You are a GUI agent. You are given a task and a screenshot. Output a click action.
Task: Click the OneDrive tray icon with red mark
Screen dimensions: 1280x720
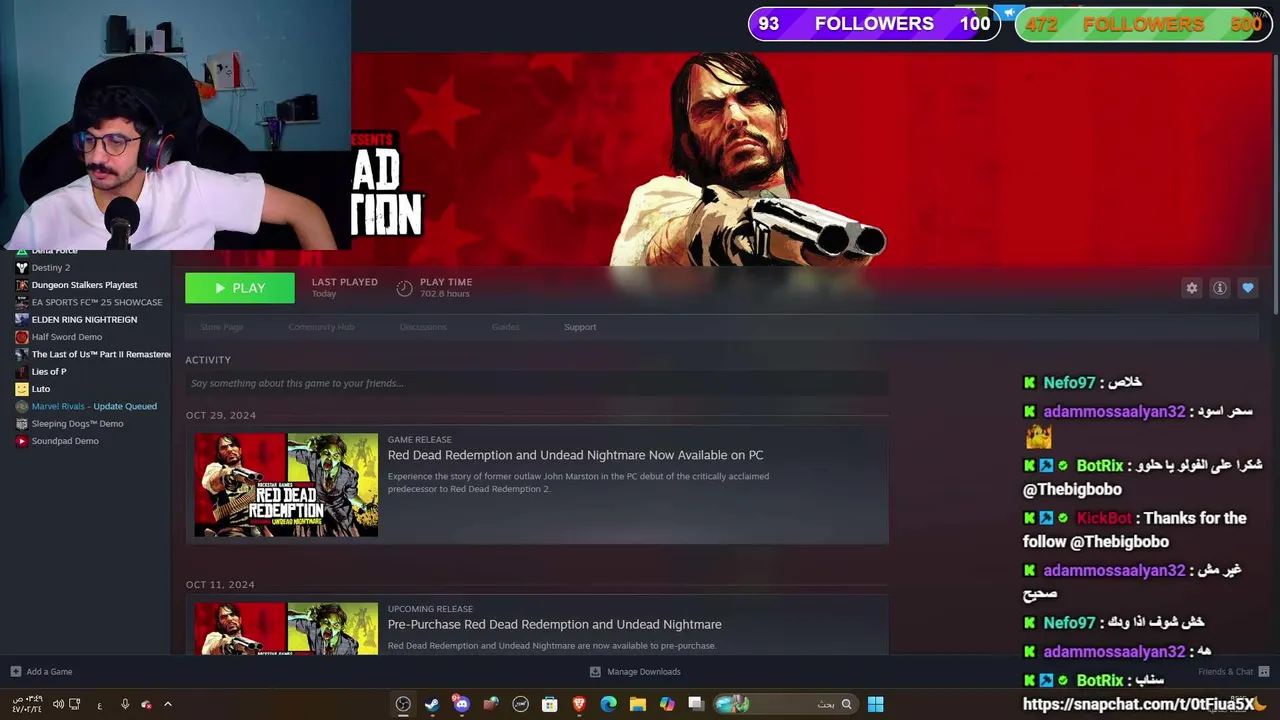click(146, 704)
